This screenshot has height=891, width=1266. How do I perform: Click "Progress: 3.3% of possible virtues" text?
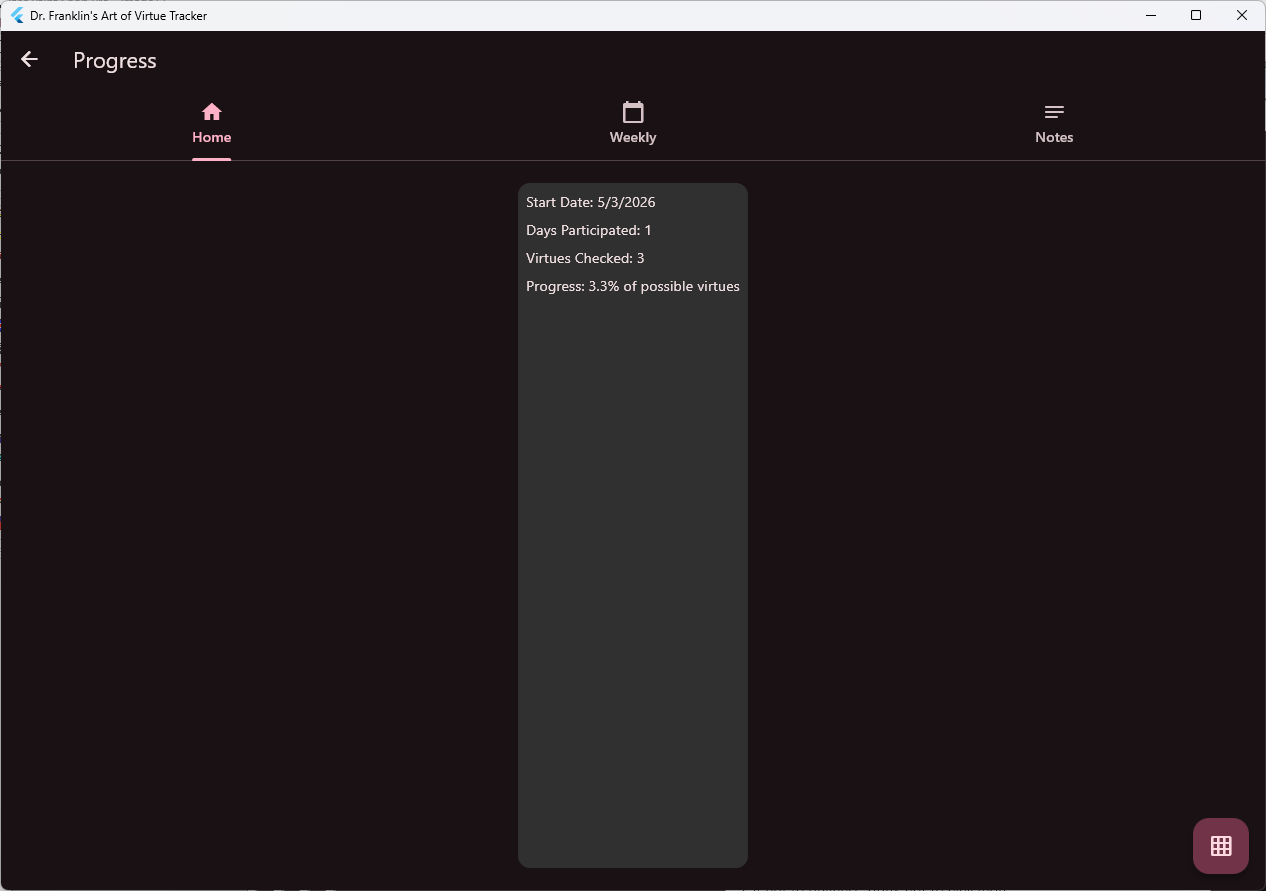(633, 286)
